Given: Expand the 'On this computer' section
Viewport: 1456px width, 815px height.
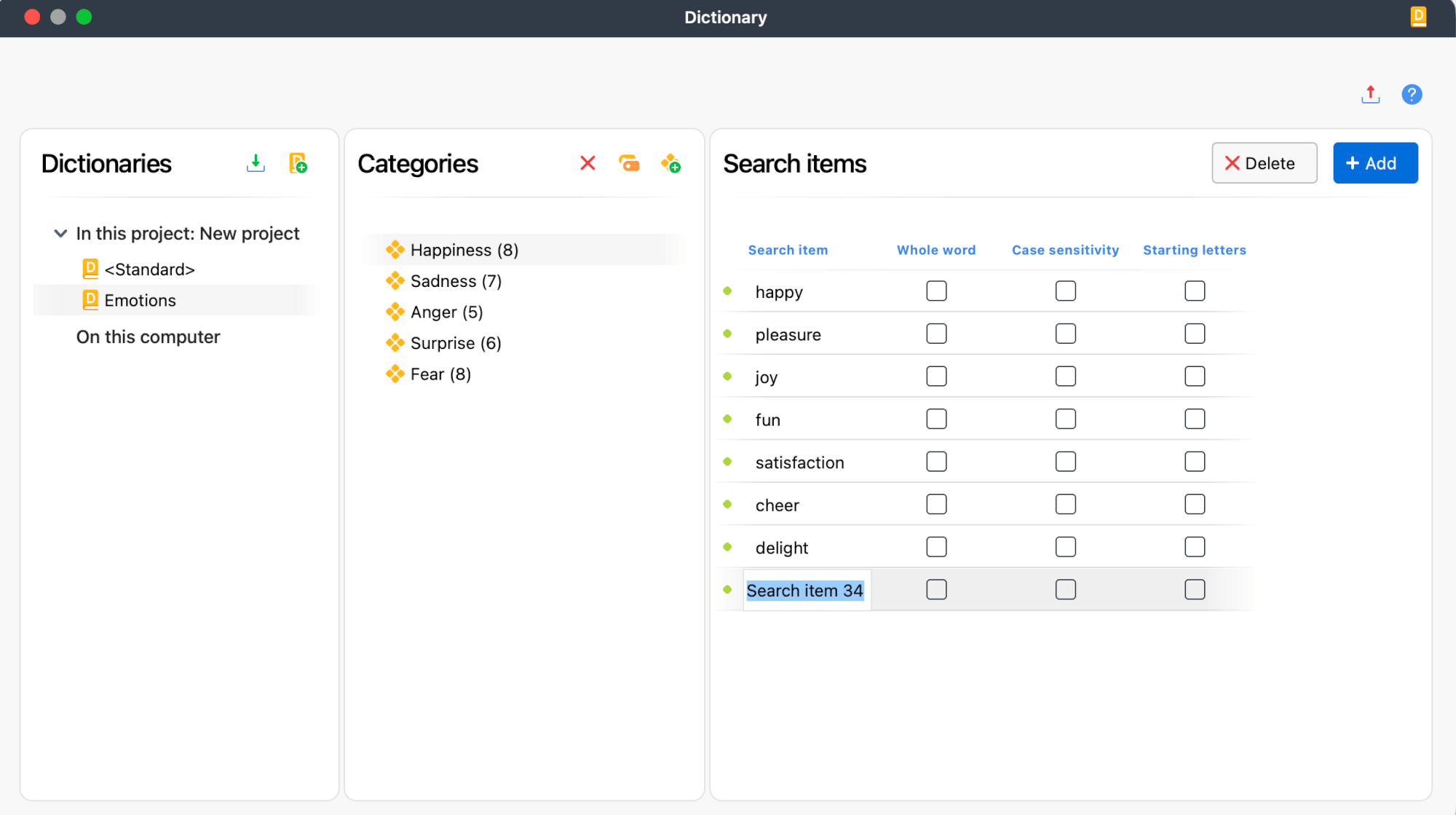Looking at the screenshot, I should coord(149,336).
